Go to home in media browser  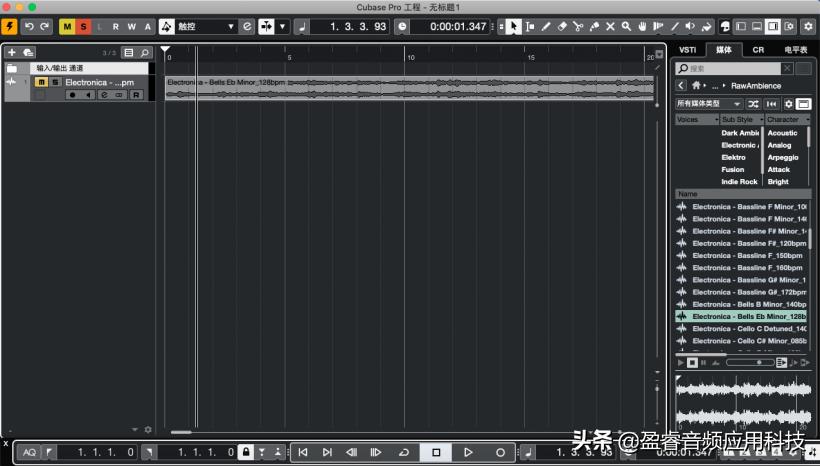[696, 85]
